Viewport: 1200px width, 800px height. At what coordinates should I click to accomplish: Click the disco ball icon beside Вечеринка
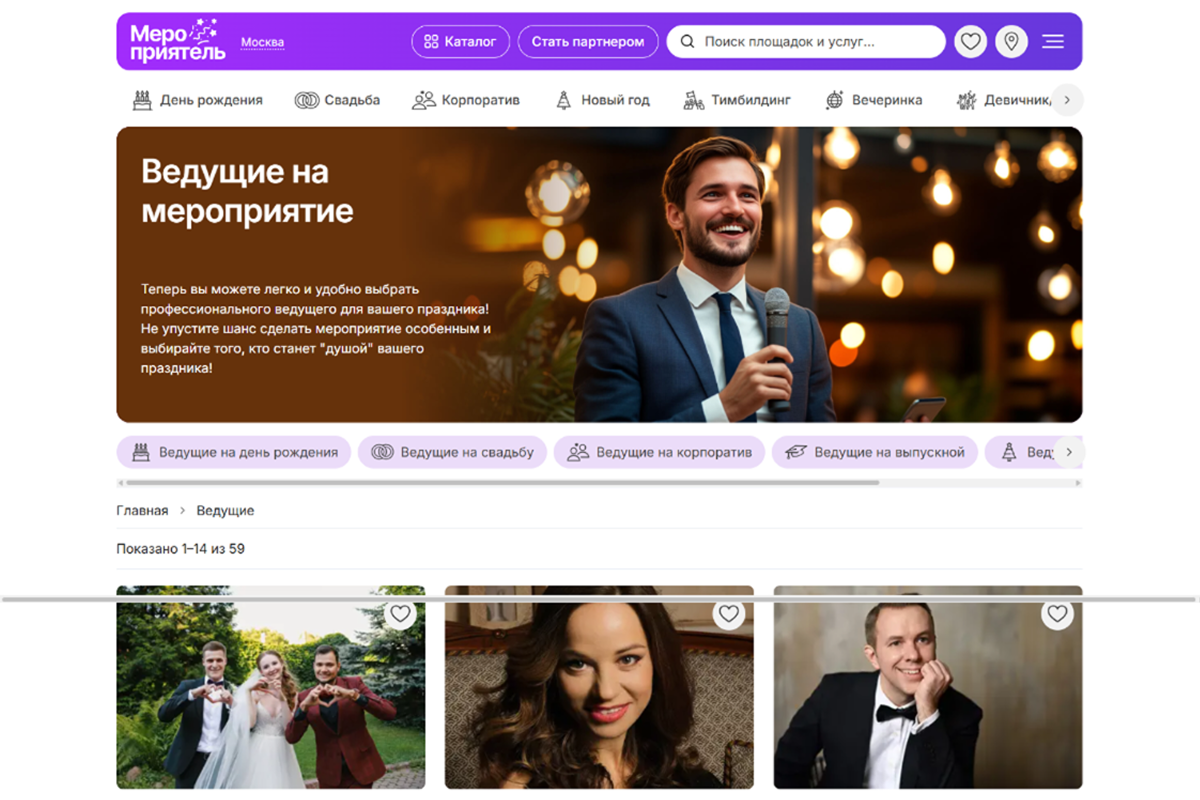834,100
